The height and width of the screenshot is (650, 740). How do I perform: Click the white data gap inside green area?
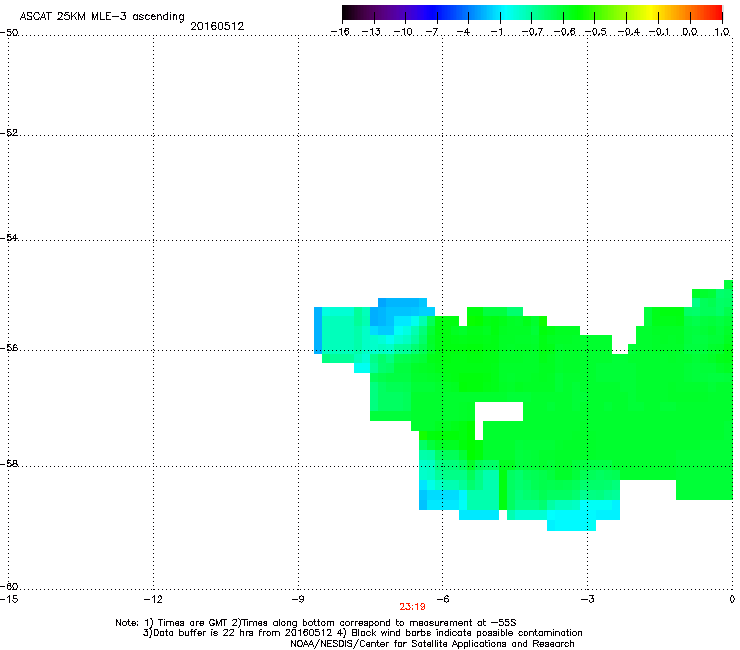pos(499,412)
